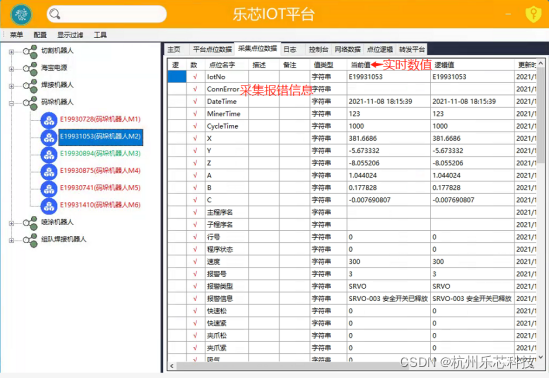This screenshot has width=550, height=378.
Task: Click the current value cell 381.6686 for X
Action: click(388, 139)
